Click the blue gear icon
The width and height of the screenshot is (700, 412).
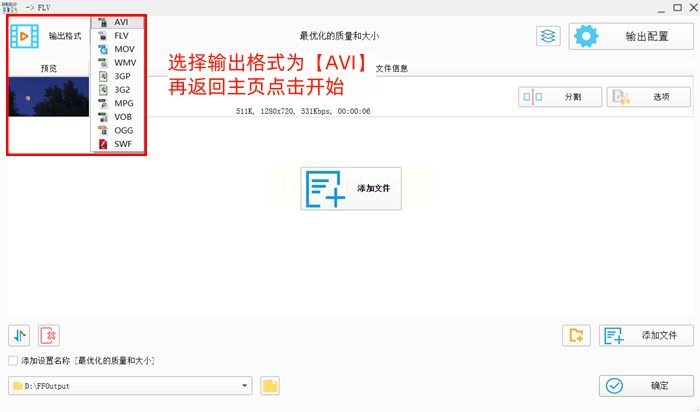(586, 36)
